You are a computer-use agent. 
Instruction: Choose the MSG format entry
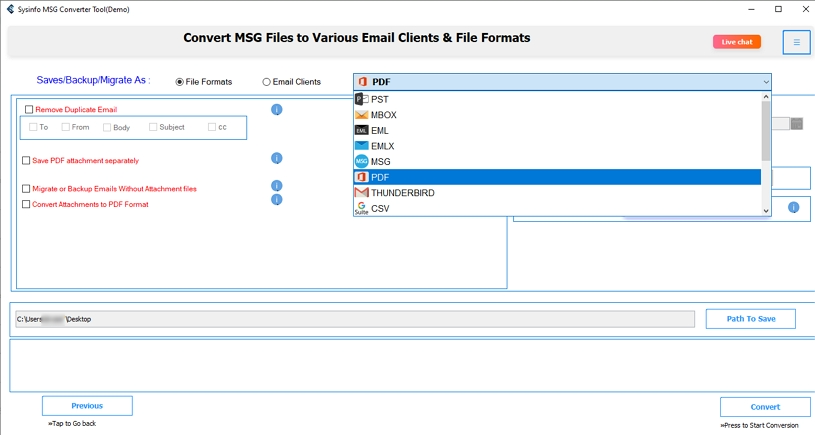(x=380, y=161)
